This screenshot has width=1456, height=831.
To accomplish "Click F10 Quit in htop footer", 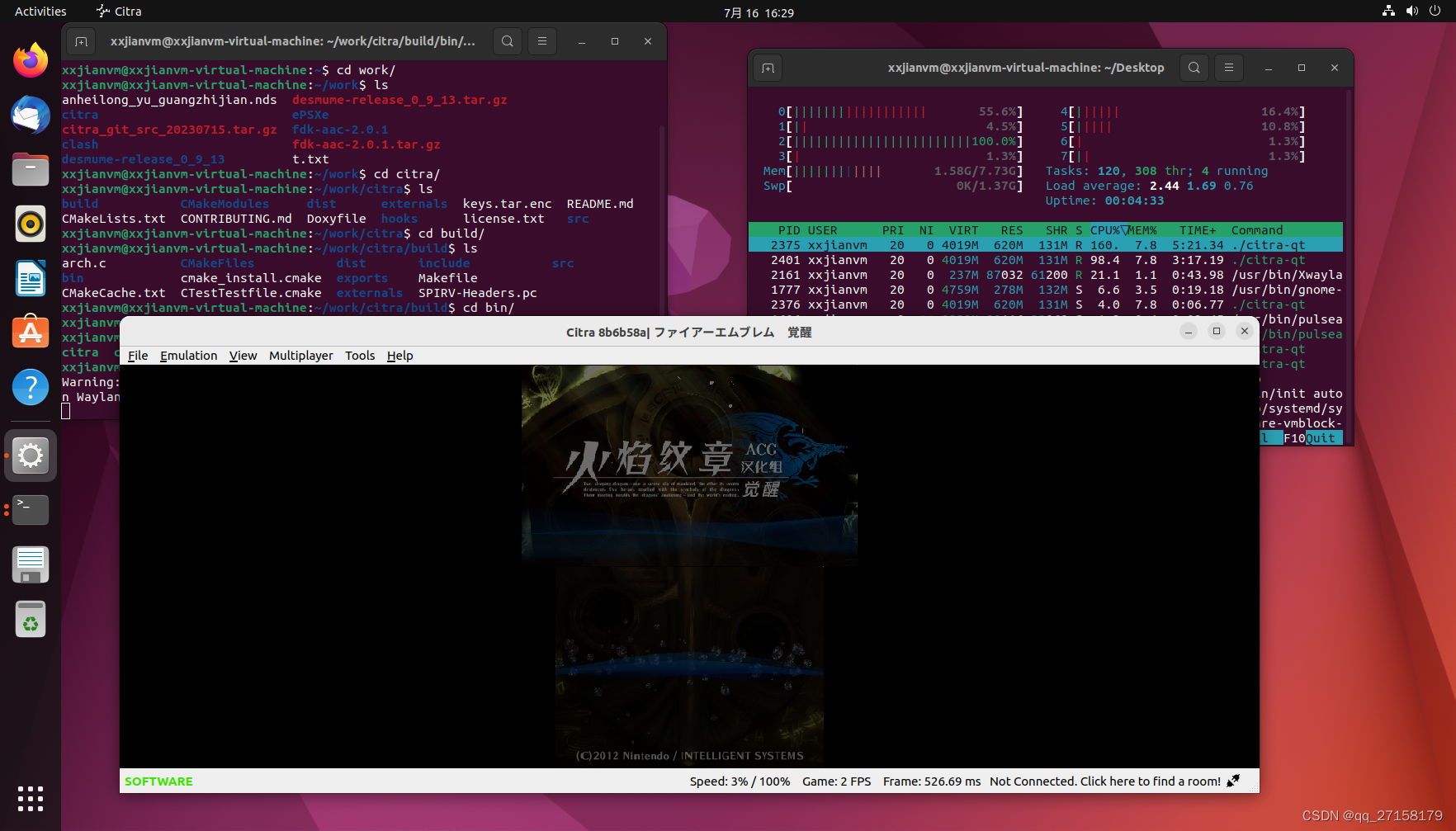I will click(1312, 438).
